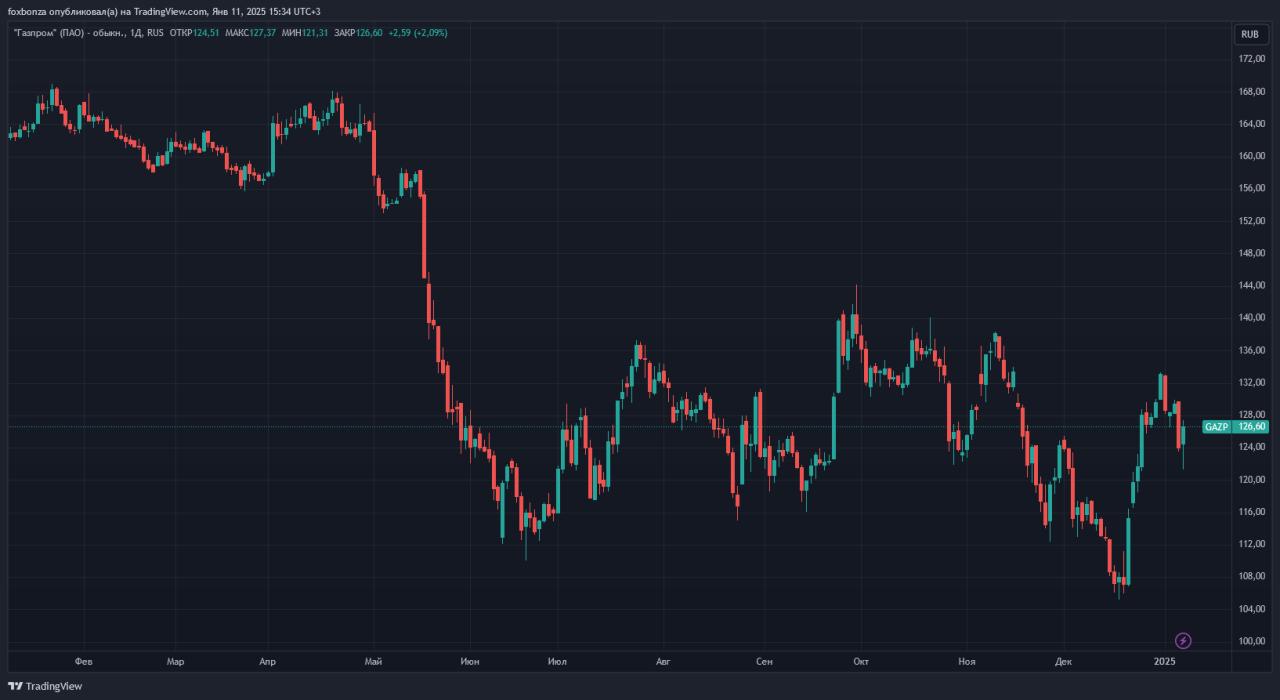Click the 148,00 level on price scale
Viewport: 1280px width, 700px height.
pyautogui.click(x=1252, y=253)
